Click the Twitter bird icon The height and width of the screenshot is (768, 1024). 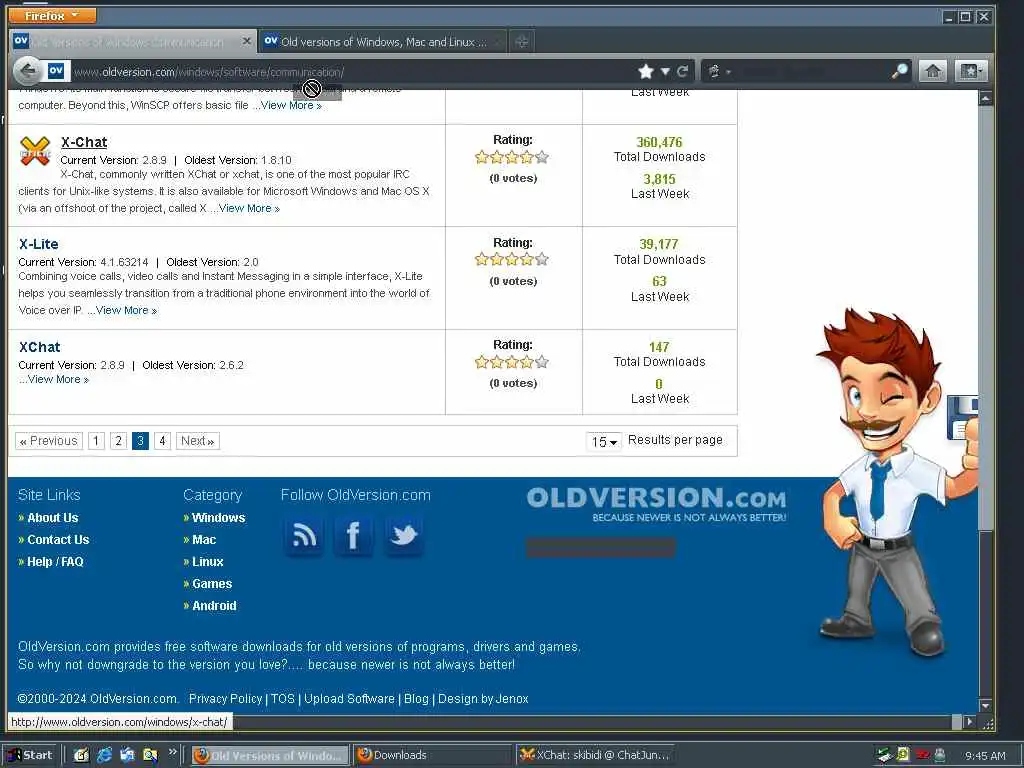pos(404,536)
